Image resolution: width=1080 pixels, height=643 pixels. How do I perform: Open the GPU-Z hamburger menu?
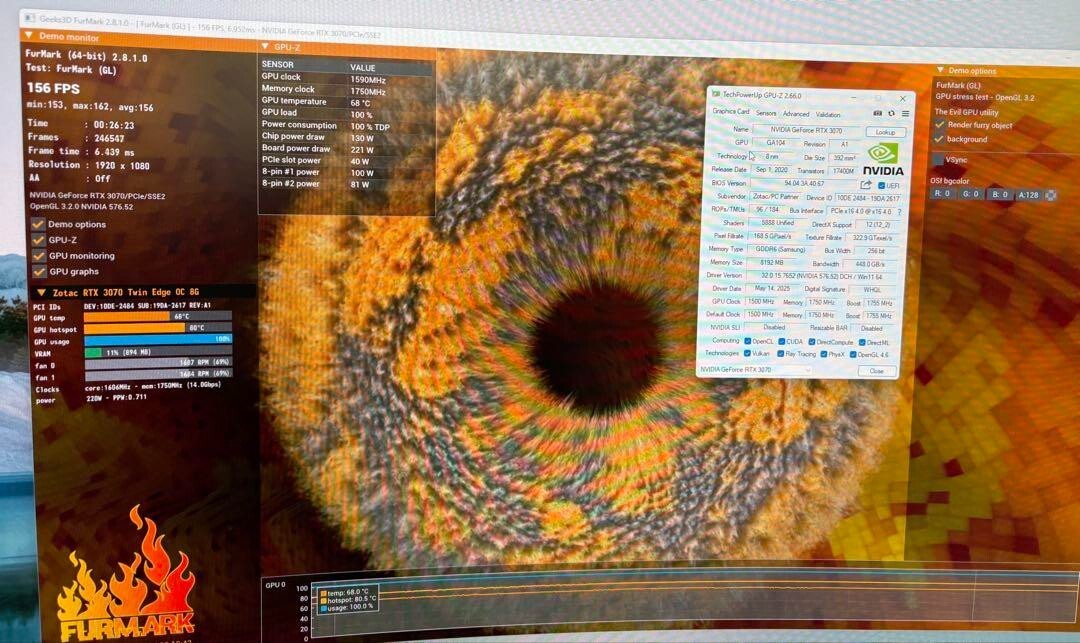coord(905,114)
